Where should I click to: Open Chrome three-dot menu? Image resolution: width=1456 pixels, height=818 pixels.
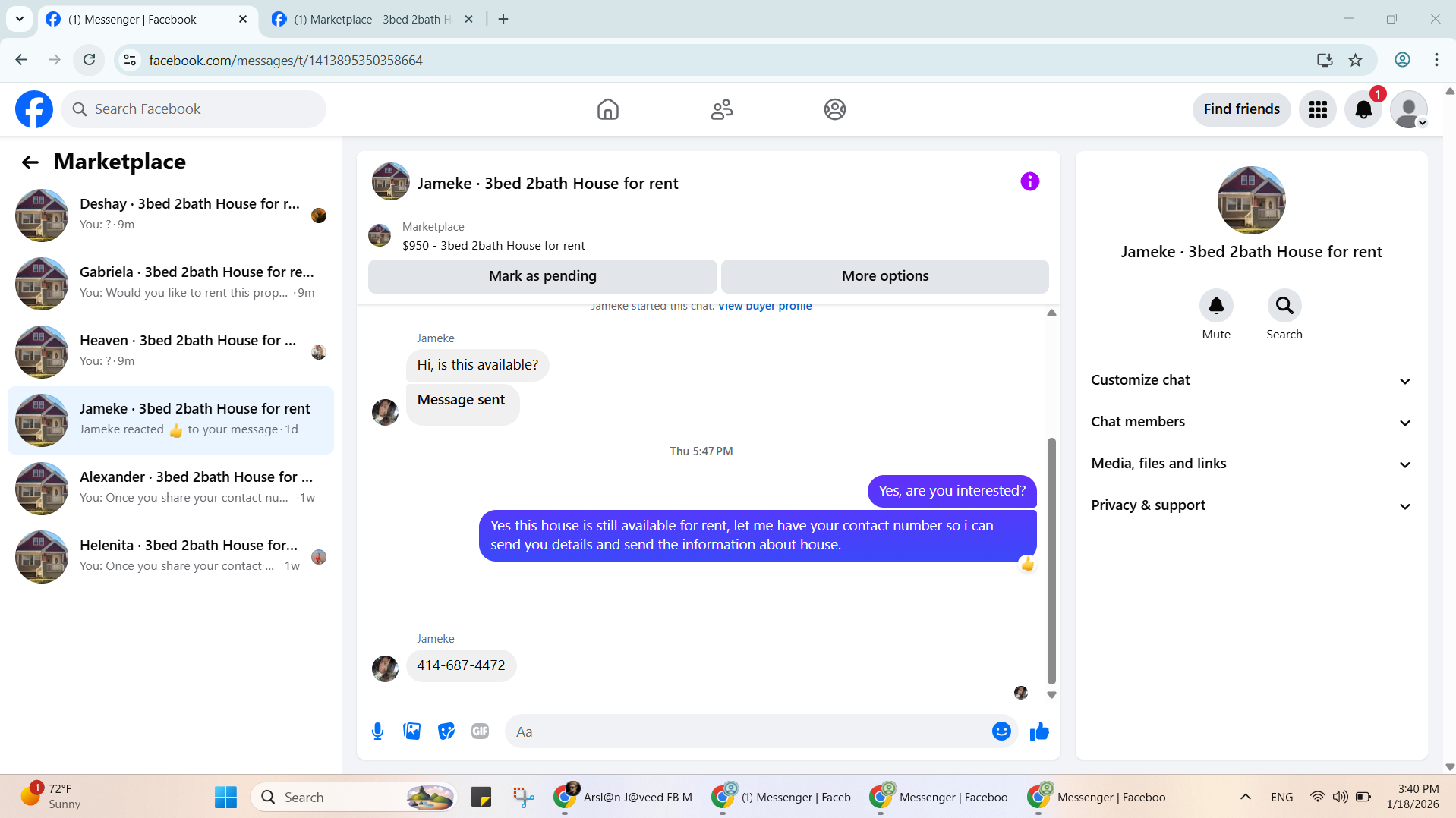pos(1436,60)
